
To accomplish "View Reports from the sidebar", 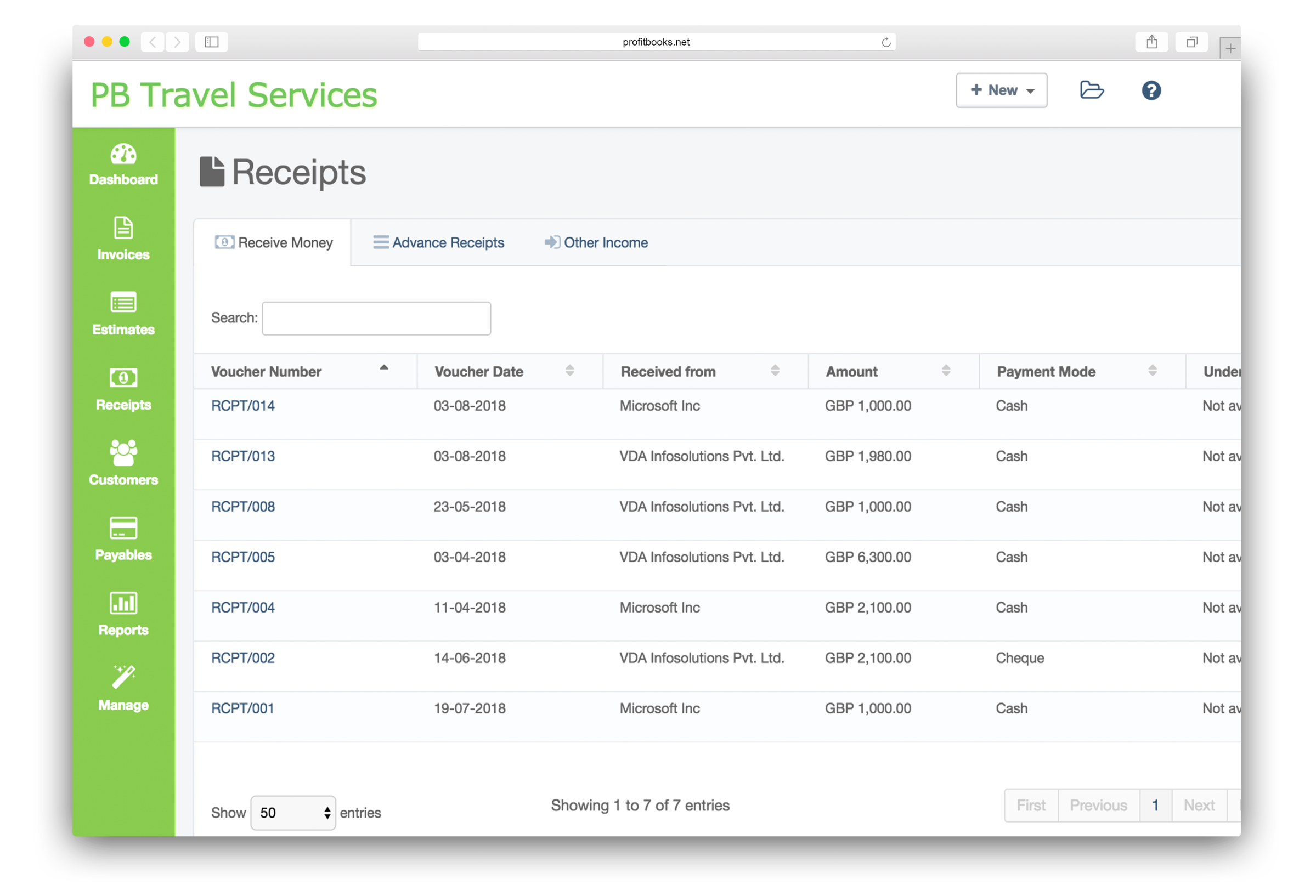I will coord(123,614).
